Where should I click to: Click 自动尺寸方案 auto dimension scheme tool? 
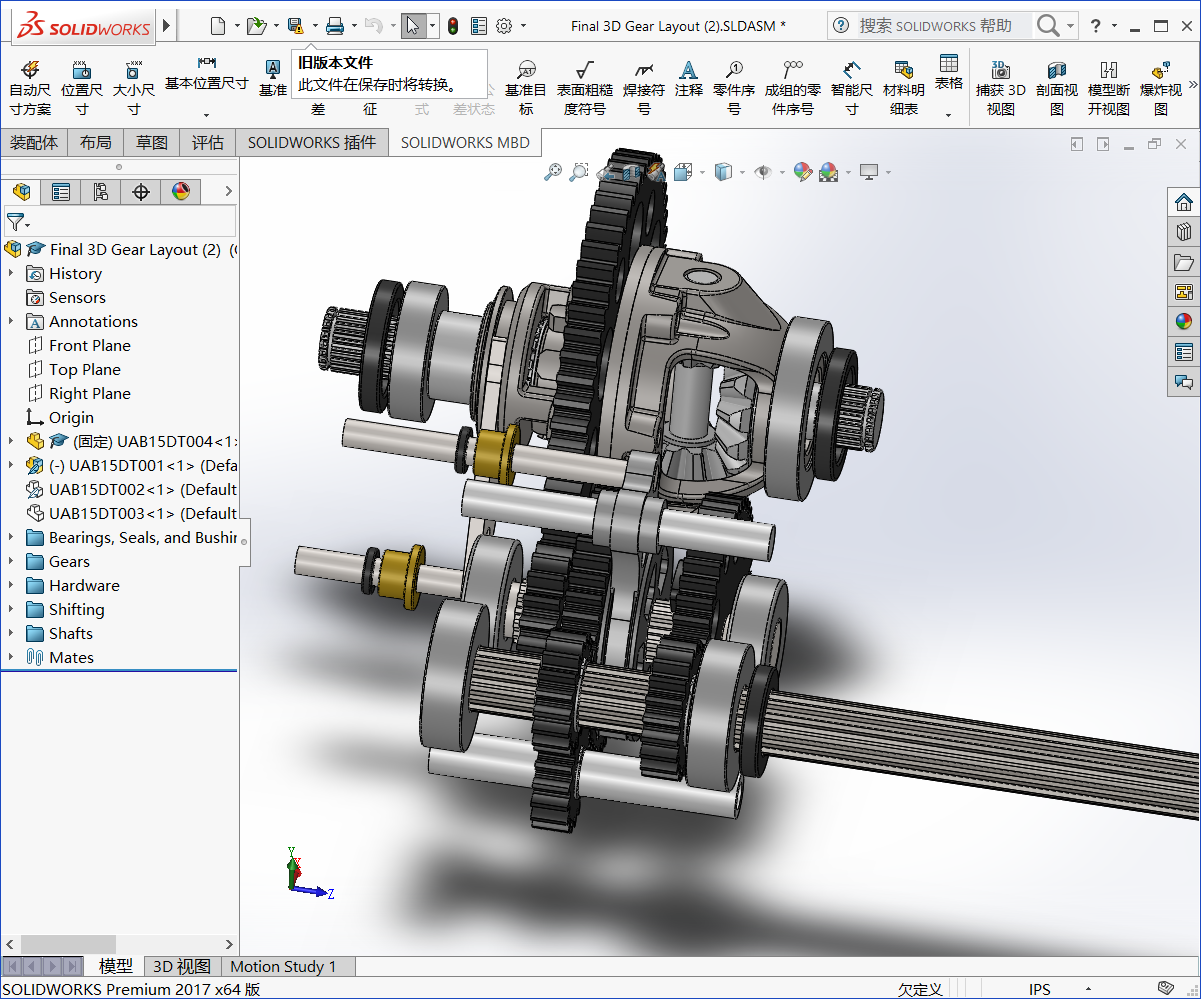(29, 88)
